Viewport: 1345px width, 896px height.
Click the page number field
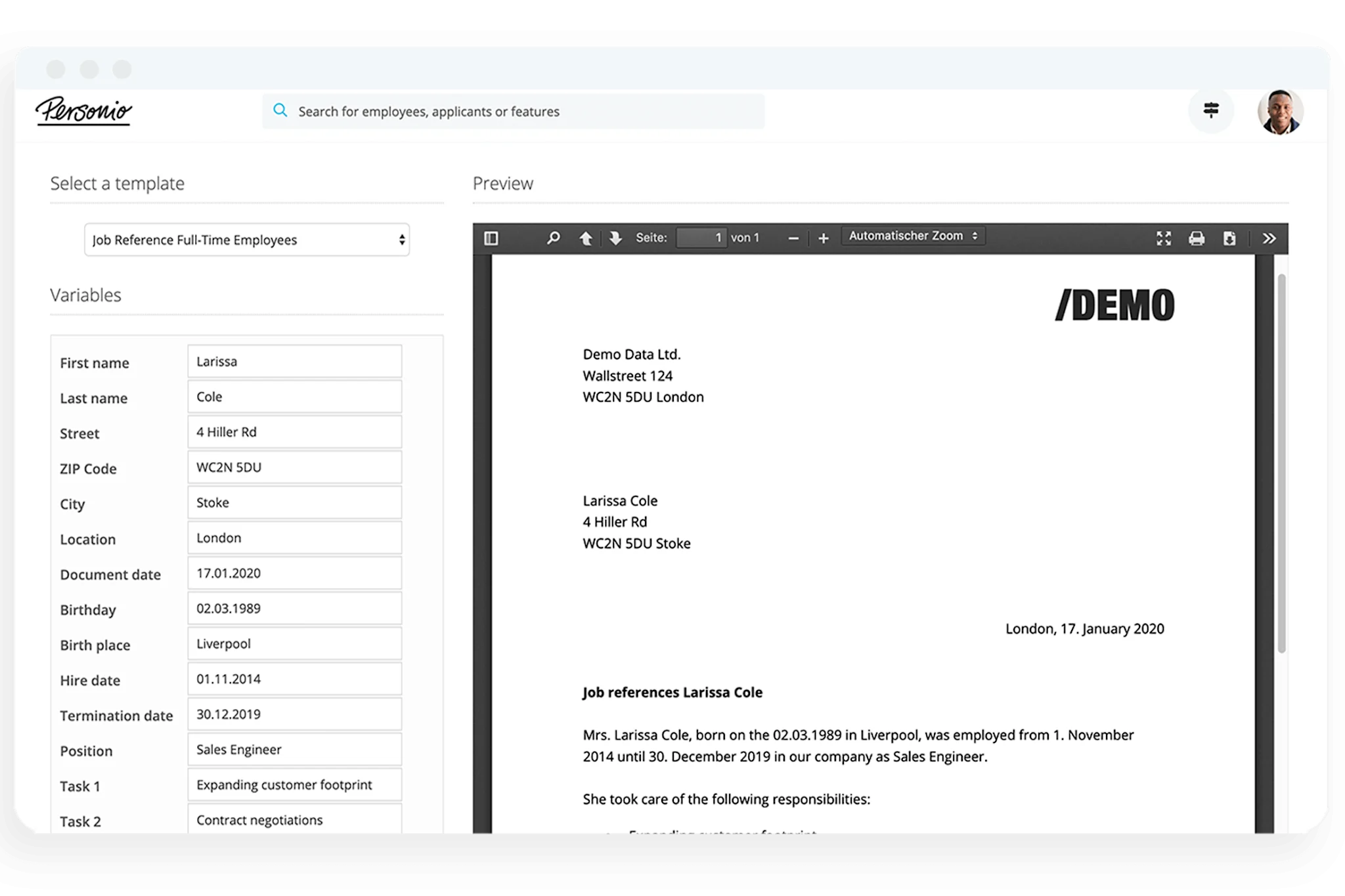point(701,238)
